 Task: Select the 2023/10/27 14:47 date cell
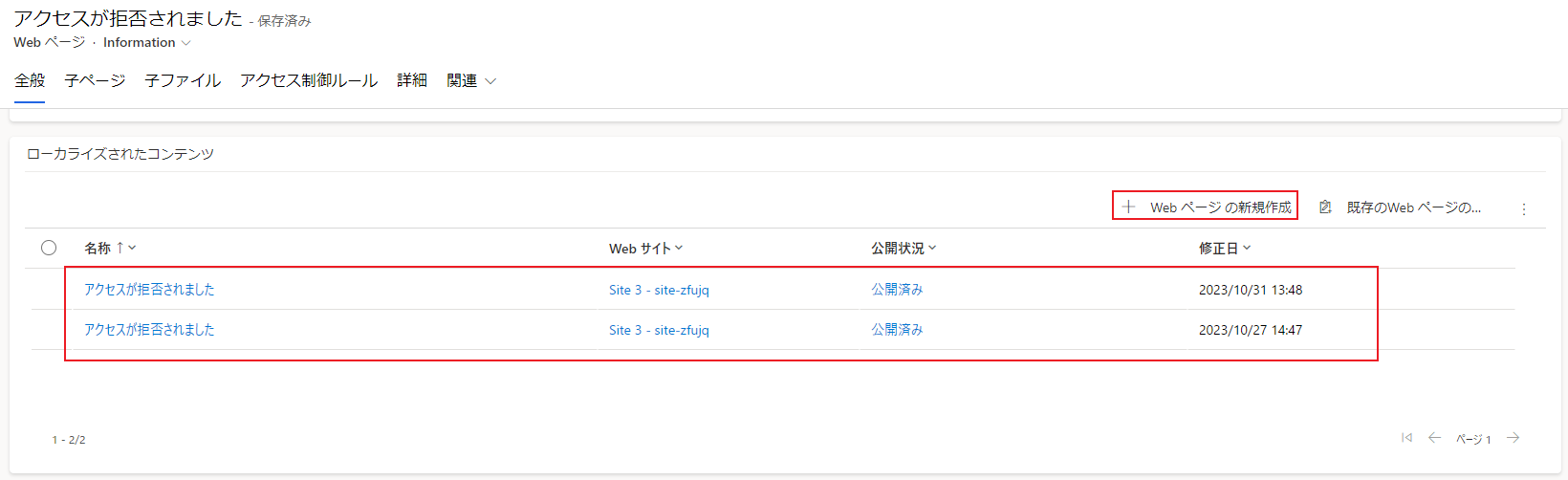point(1251,330)
